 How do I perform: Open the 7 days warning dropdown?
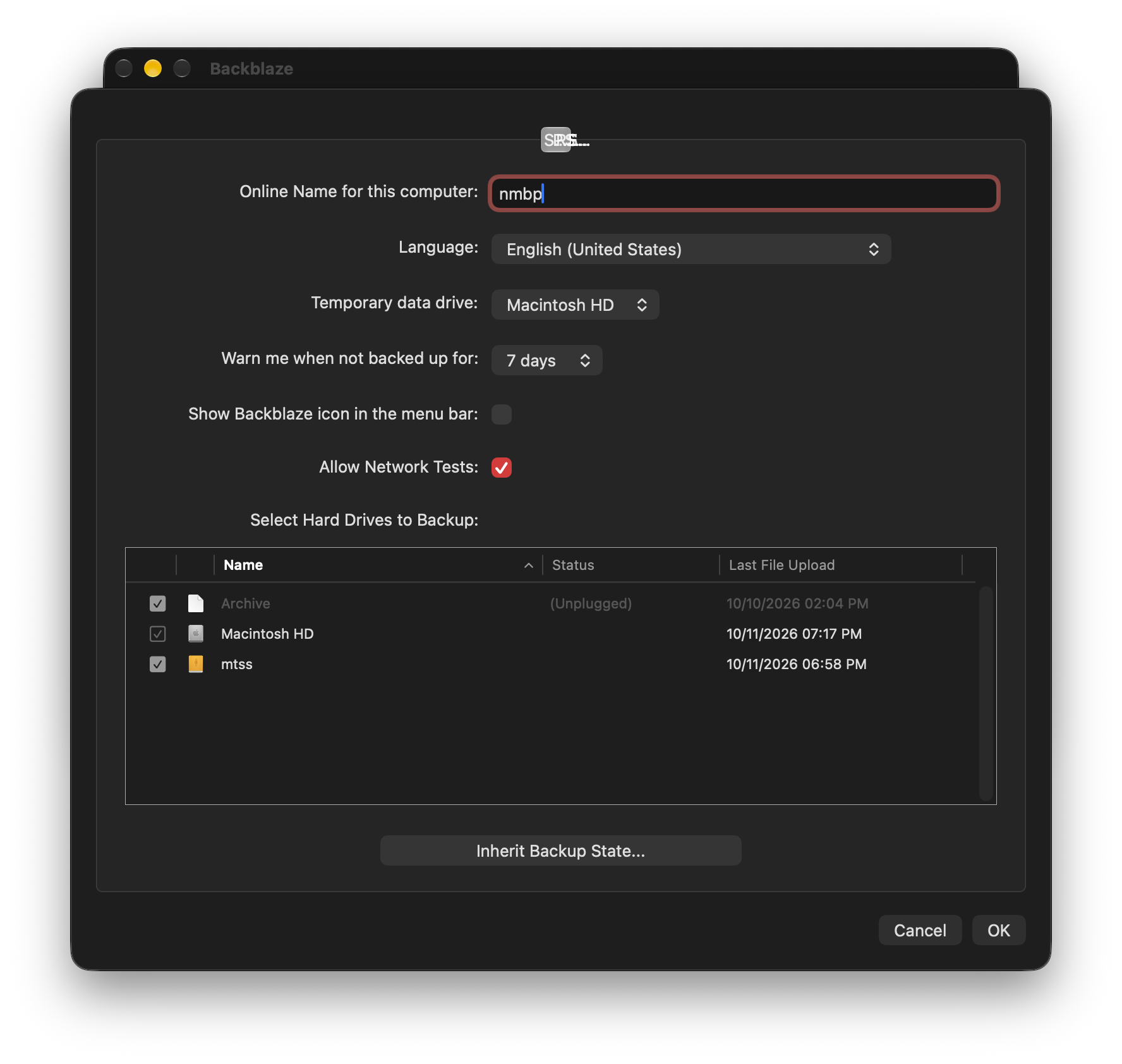[547, 360]
